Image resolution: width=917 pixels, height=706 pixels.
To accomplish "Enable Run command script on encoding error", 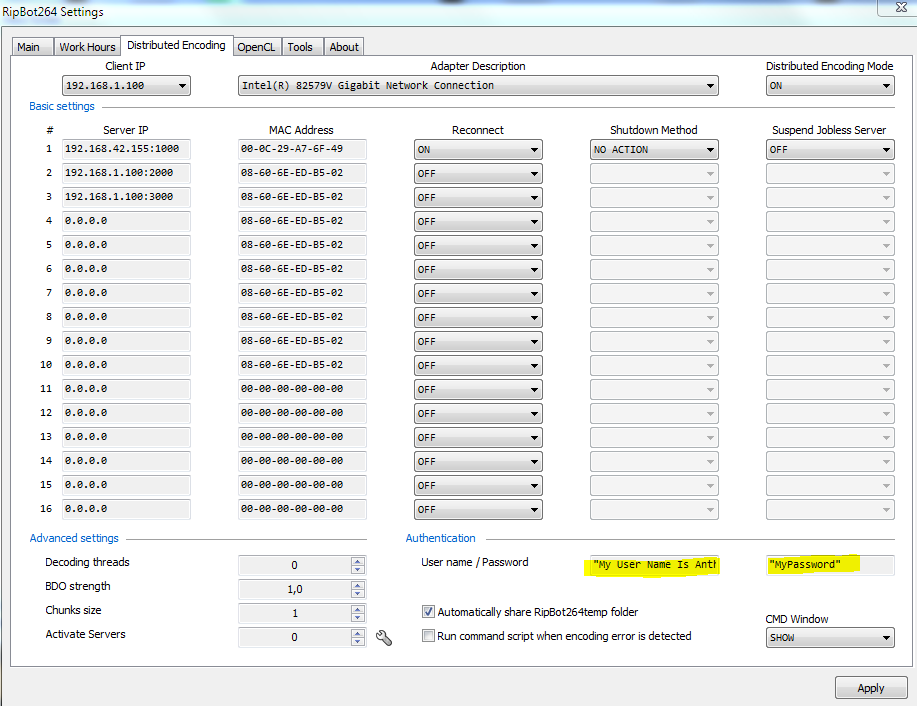I will [428, 636].
